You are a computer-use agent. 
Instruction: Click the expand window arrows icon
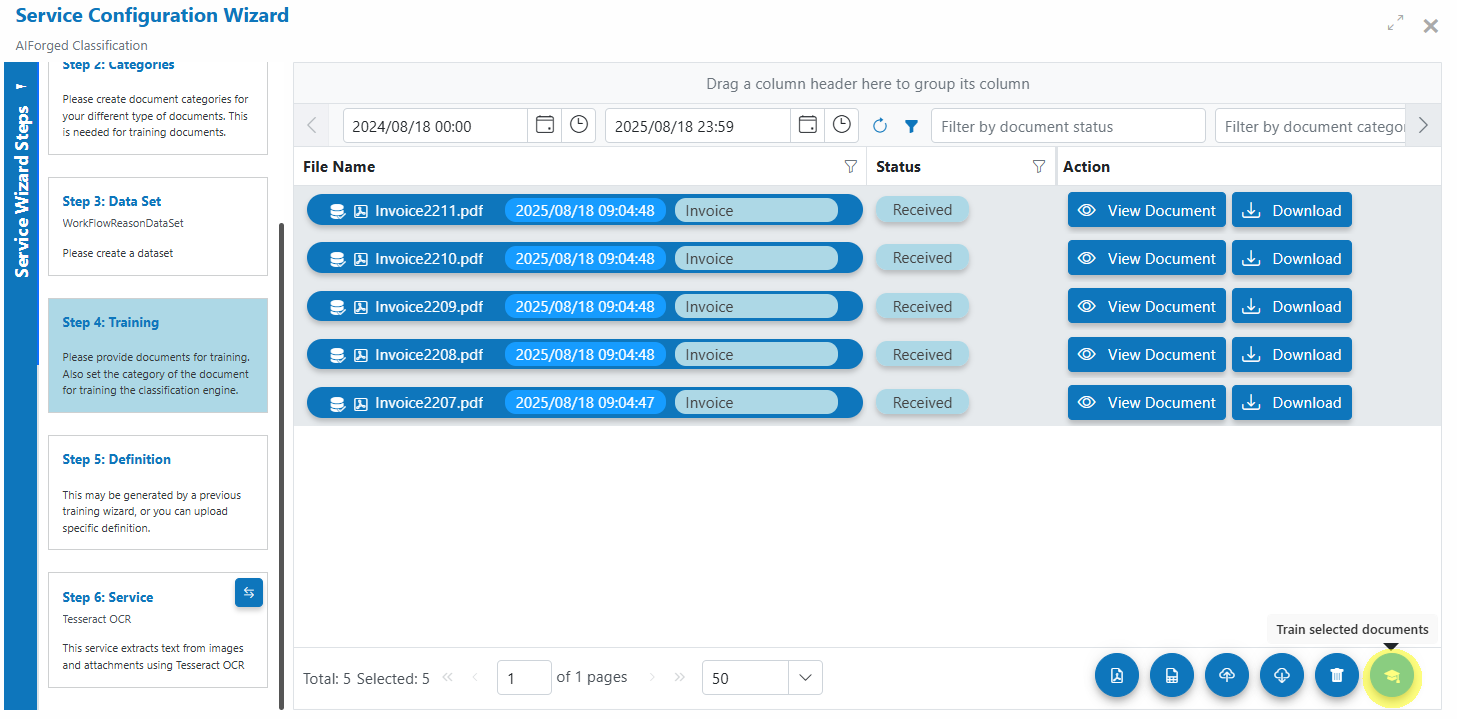pos(1395,24)
